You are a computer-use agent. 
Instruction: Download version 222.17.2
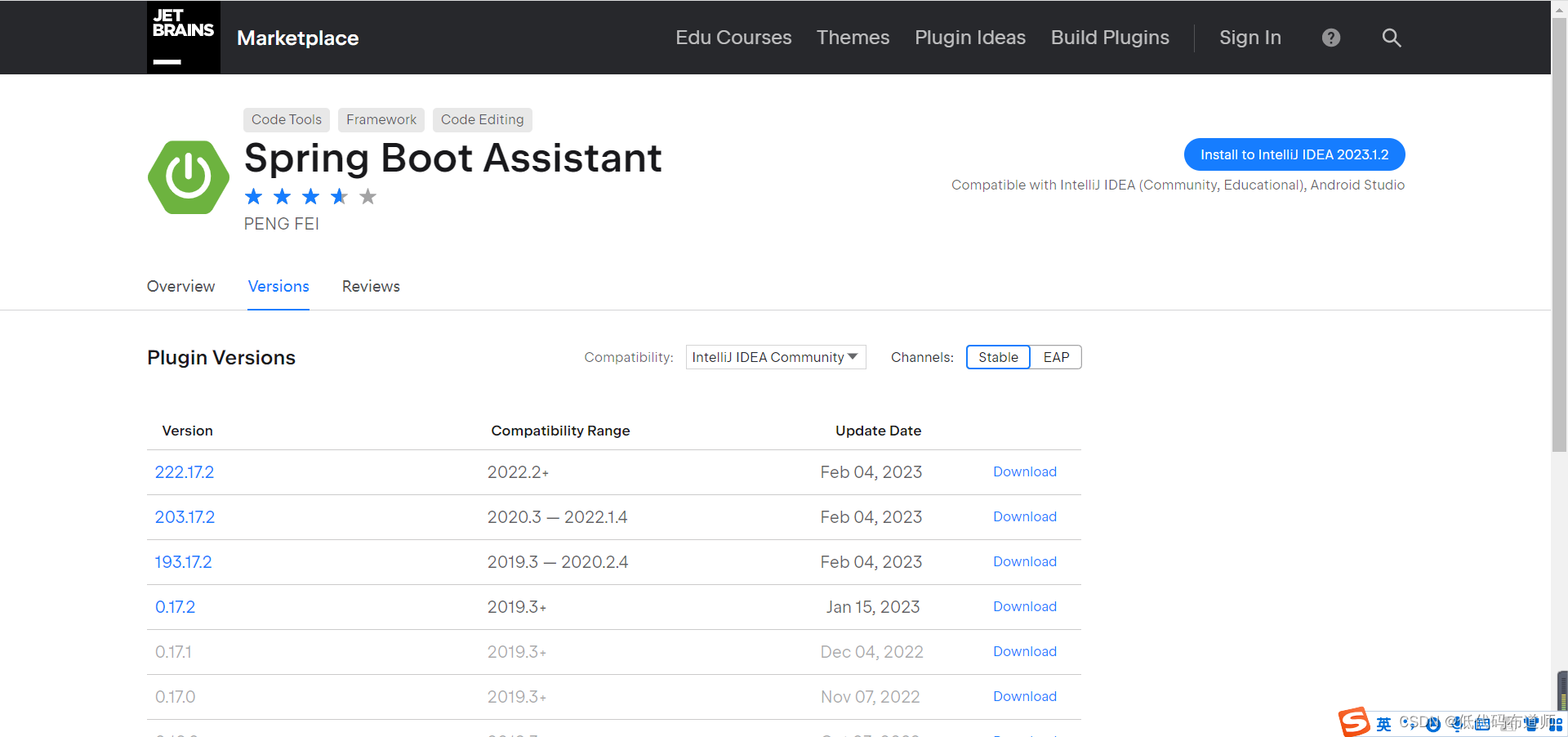pyautogui.click(x=1025, y=472)
